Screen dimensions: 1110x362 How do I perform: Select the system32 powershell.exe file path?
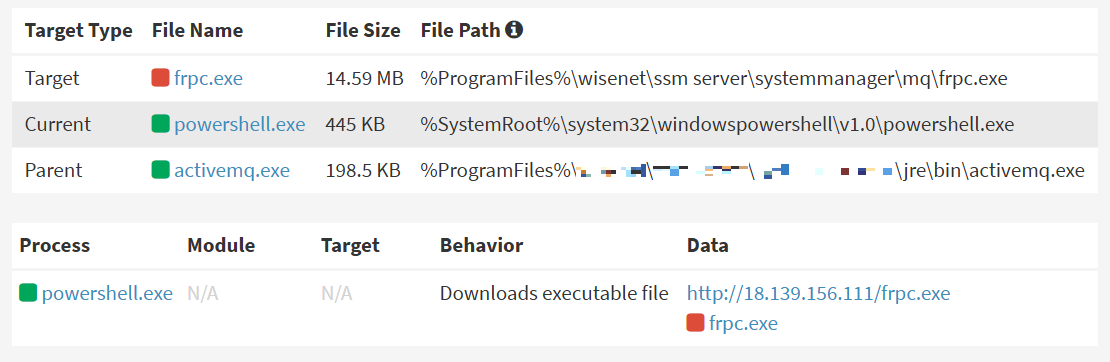(717, 125)
